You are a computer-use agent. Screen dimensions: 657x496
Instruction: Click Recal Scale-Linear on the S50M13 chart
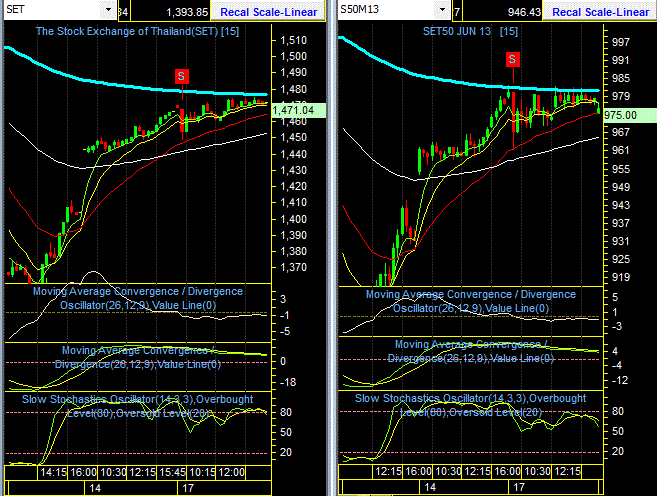click(600, 12)
